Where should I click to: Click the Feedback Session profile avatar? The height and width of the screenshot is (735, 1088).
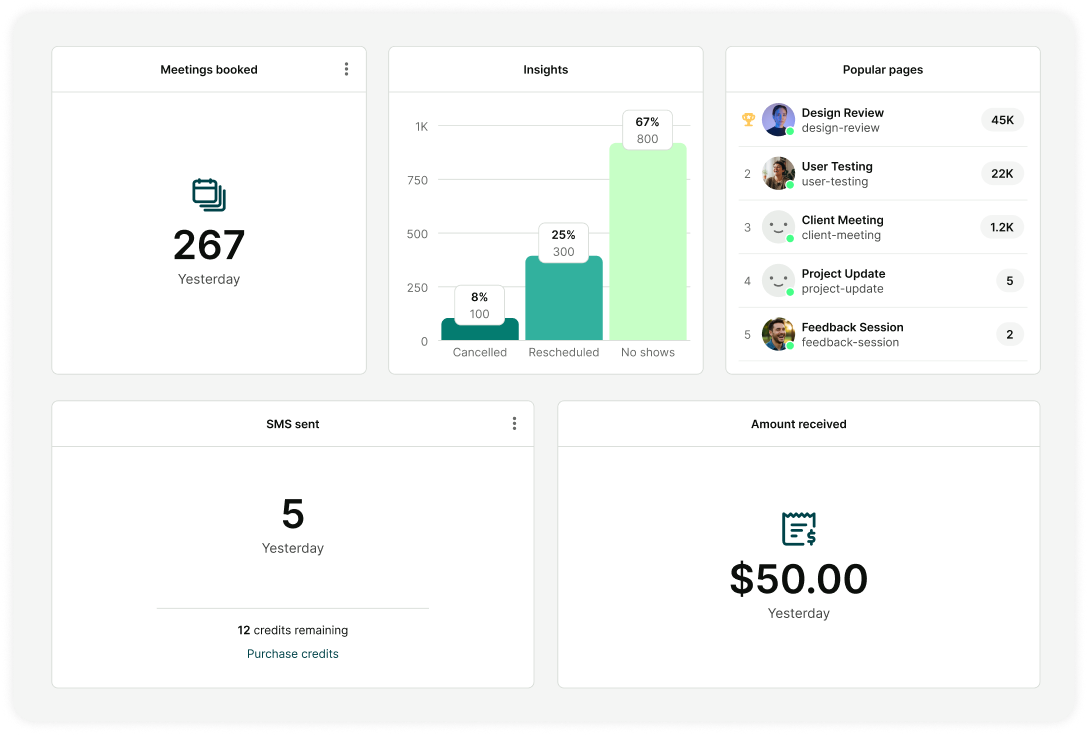click(x=778, y=334)
